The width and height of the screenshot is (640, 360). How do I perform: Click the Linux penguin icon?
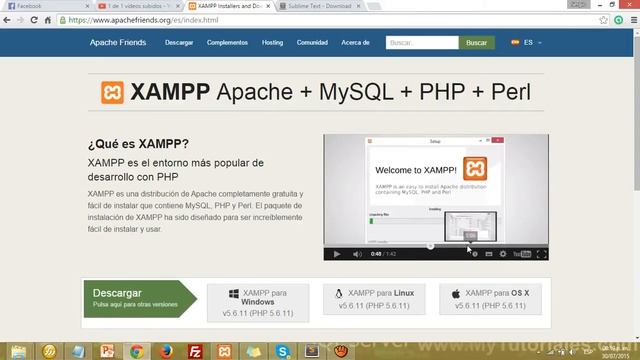click(x=339, y=293)
